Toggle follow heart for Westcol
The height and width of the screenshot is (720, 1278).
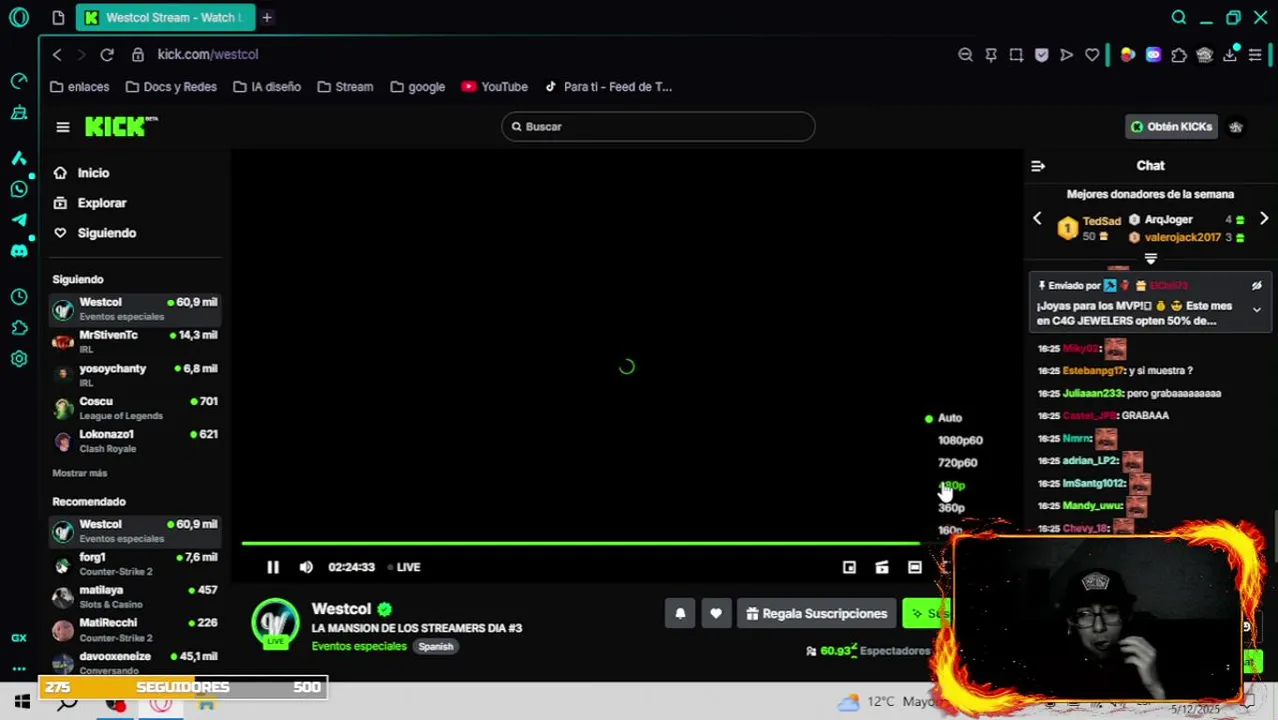click(716, 614)
